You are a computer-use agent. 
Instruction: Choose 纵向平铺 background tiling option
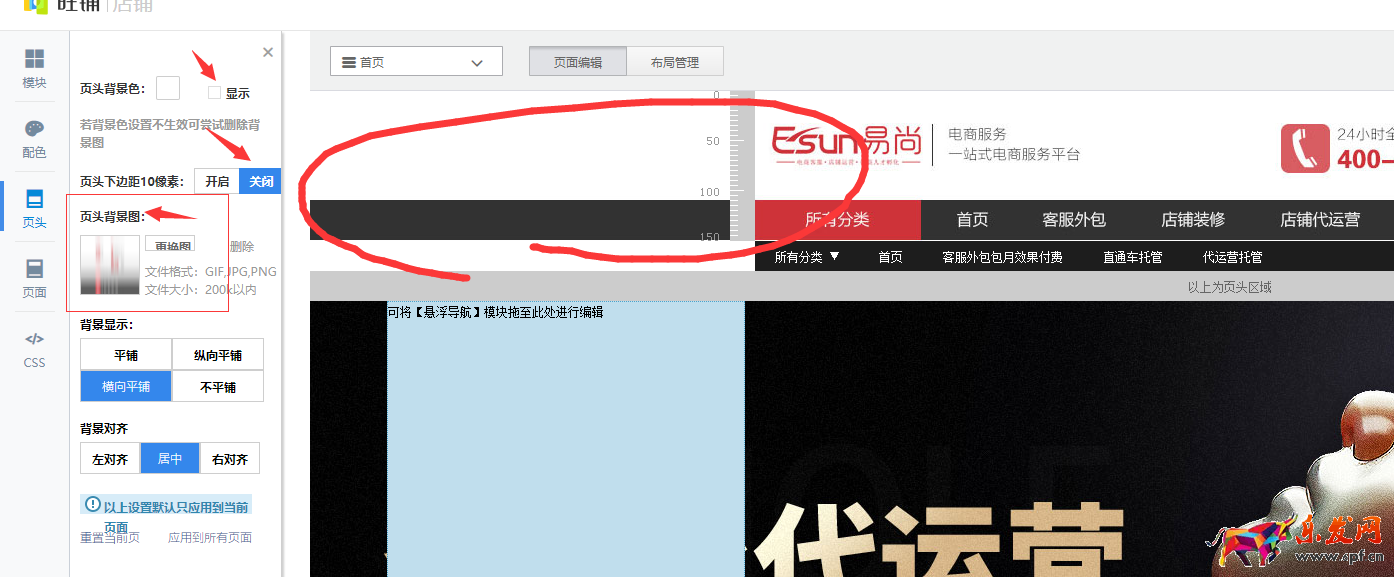click(218, 355)
